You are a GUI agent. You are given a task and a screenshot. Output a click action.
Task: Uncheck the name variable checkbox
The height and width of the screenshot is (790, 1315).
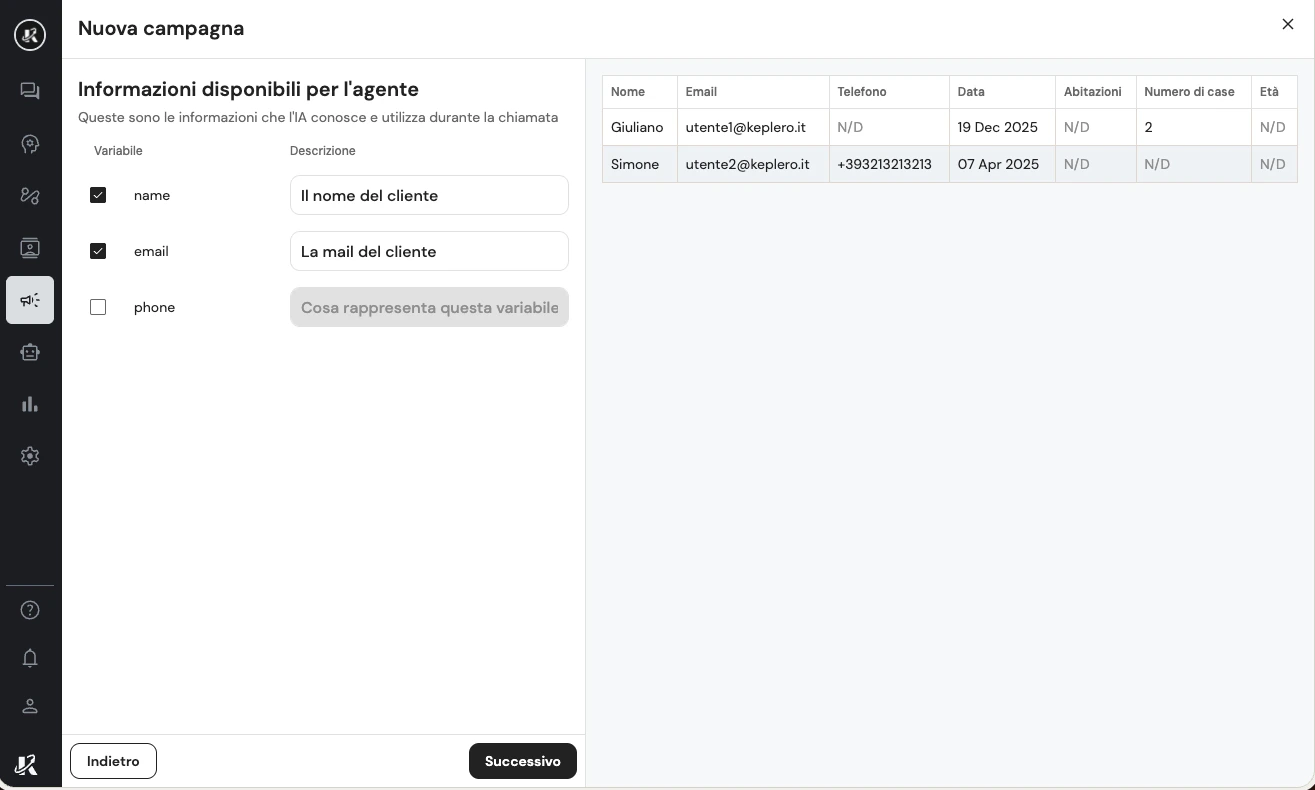(x=98, y=195)
